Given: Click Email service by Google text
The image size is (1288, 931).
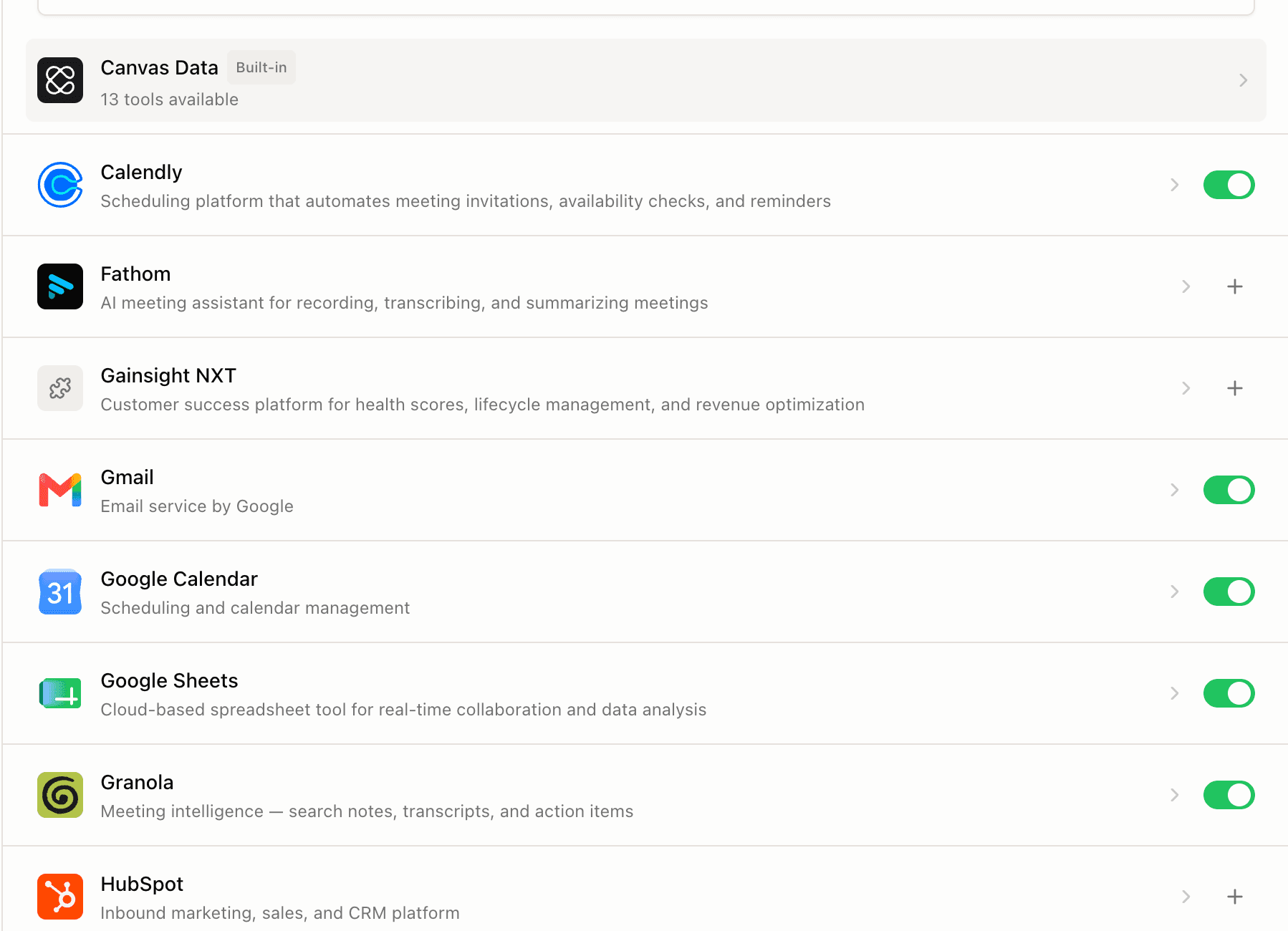Looking at the screenshot, I should click(197, 506).
